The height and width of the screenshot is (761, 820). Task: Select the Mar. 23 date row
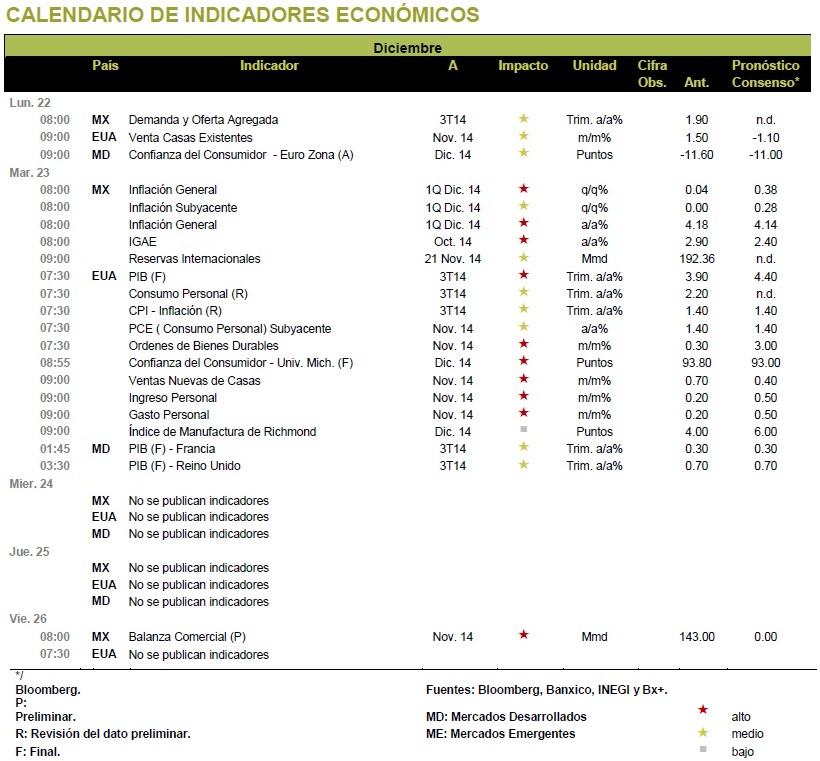pos(29,173)
